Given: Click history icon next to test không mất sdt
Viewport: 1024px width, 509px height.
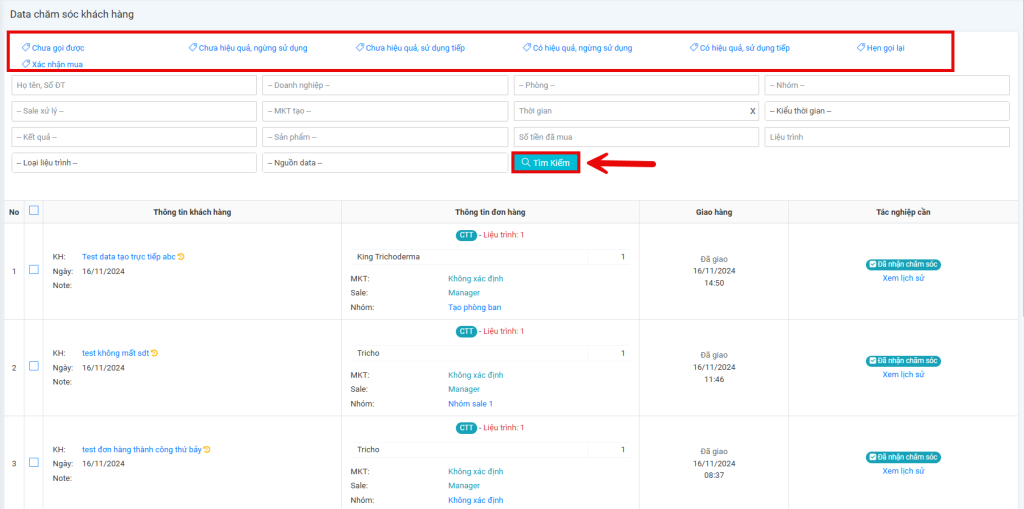Looking at the screenshot, I should click(x=155, y=353).
